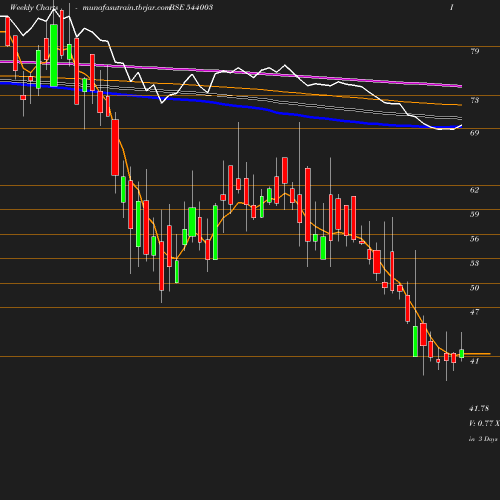Click the large red candle falling below 69

point(115,147)
